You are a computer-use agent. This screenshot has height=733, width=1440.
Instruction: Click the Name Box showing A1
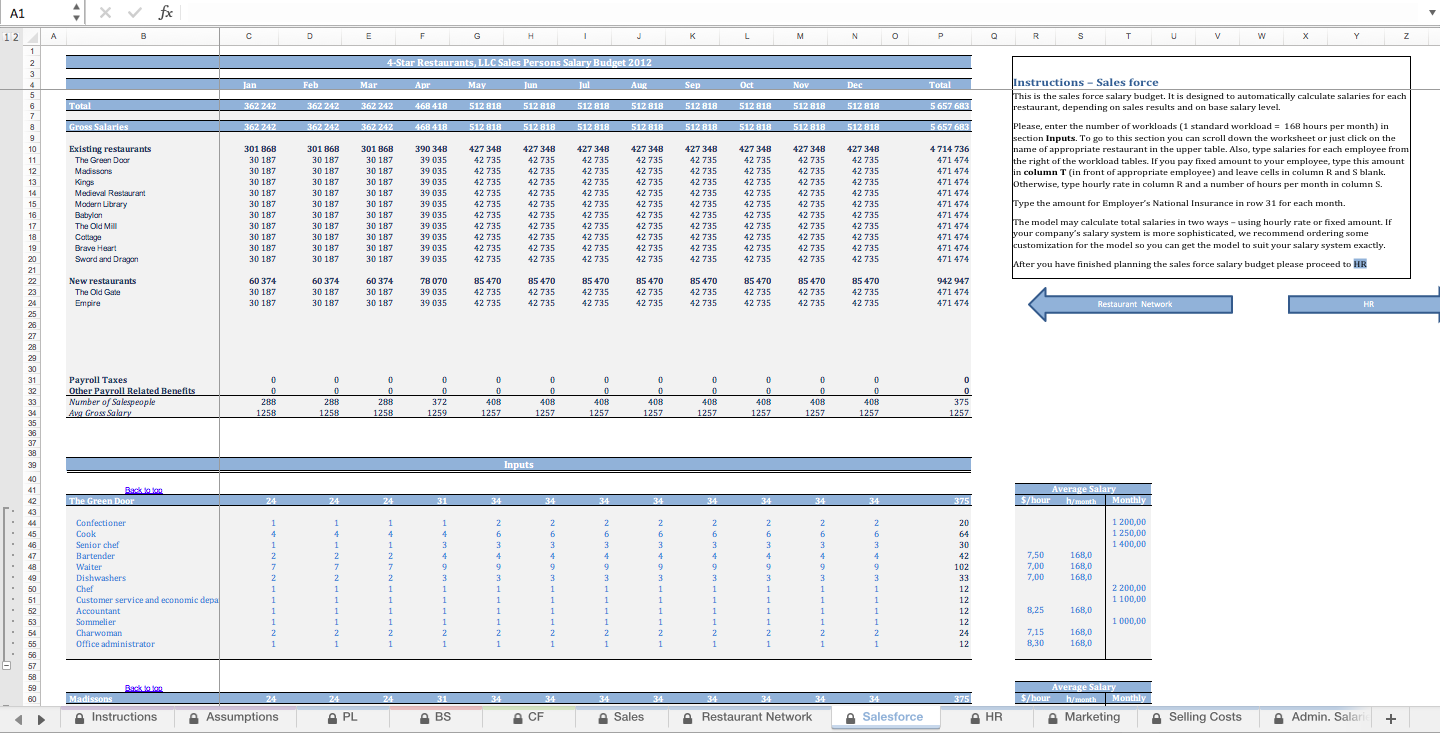[x=35, y=13]
